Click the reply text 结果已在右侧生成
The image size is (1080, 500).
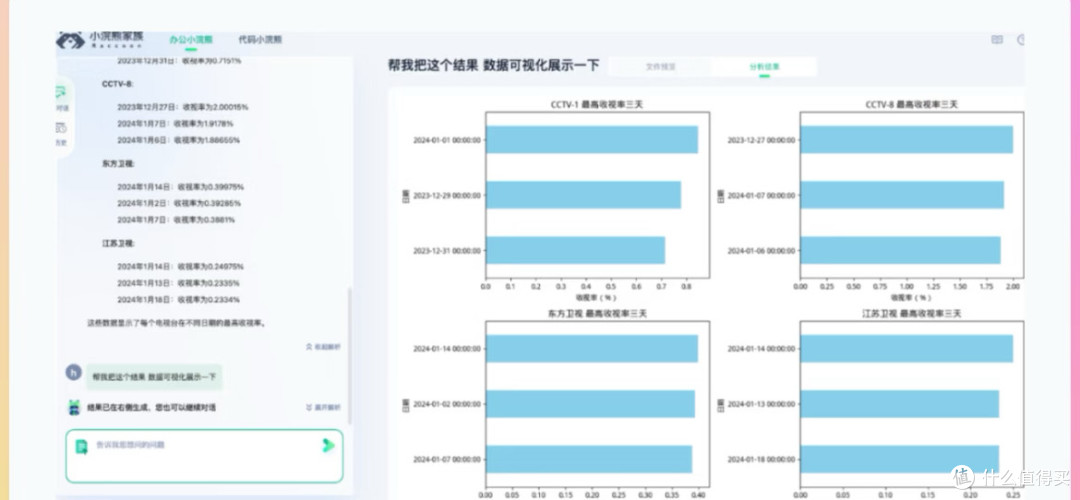click(152, 408)
